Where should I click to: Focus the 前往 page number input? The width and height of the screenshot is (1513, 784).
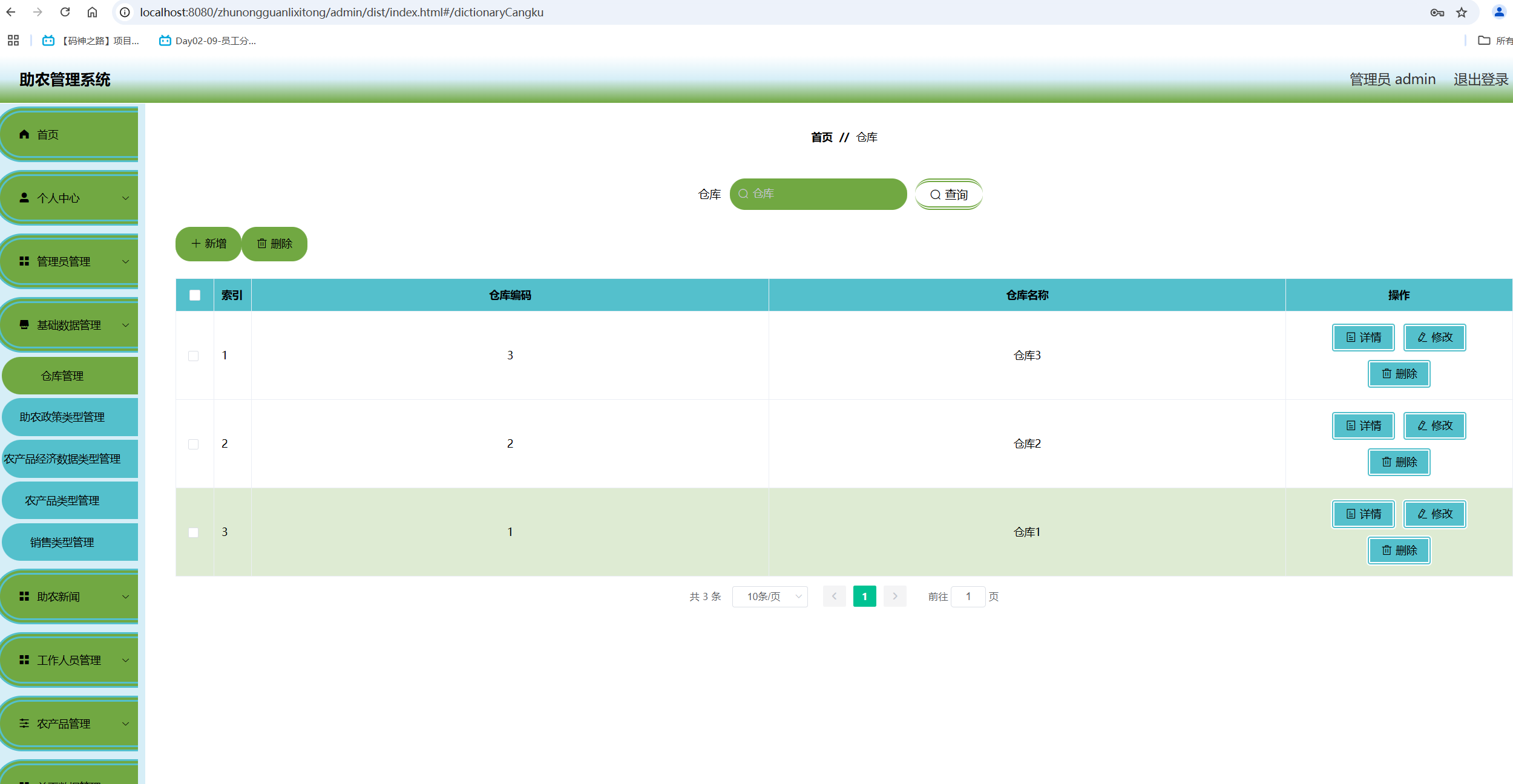968,596
